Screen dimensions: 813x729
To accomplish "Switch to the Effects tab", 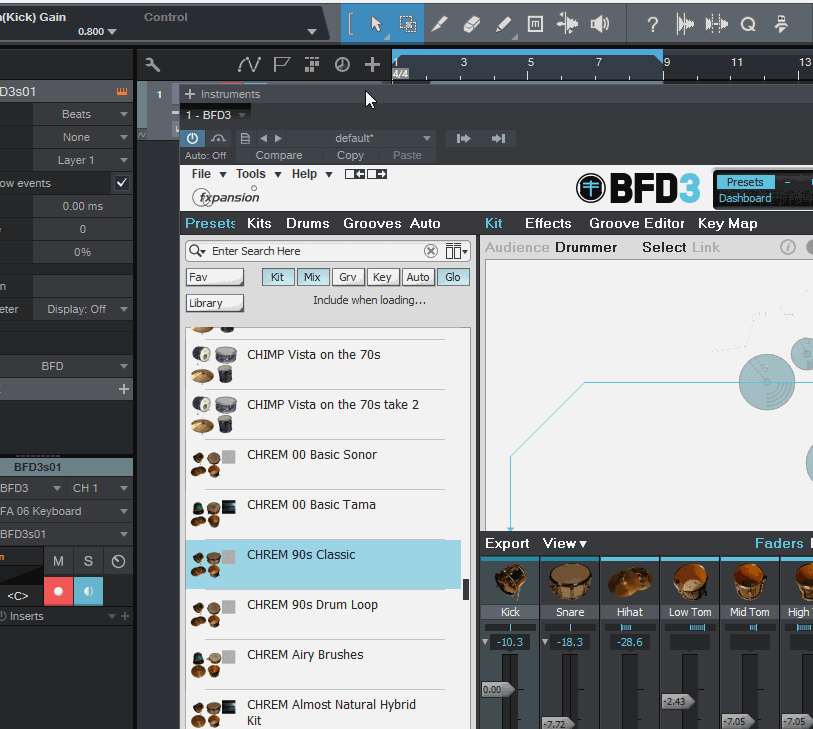I will [x=548, y=223].
